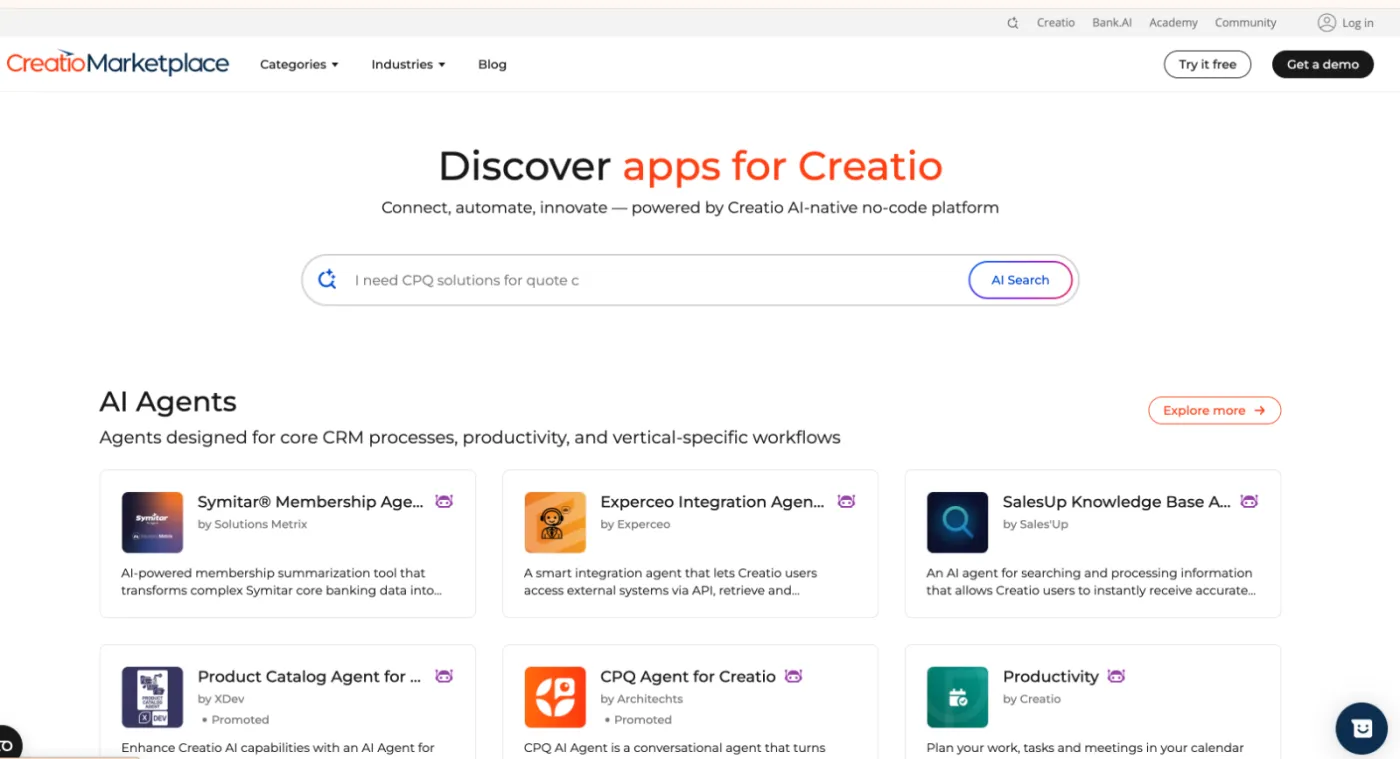
Task: Open the Blog menu item
Action: (492, 64)
